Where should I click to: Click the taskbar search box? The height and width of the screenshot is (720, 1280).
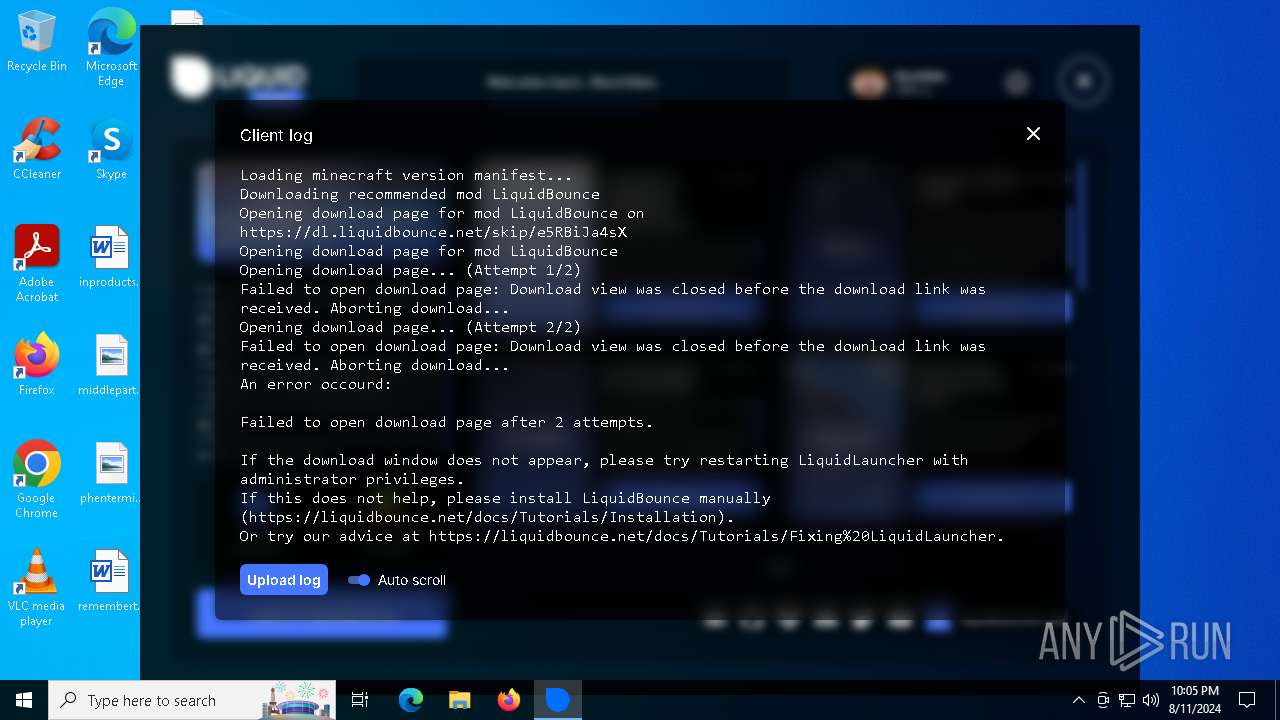point(194,700)
